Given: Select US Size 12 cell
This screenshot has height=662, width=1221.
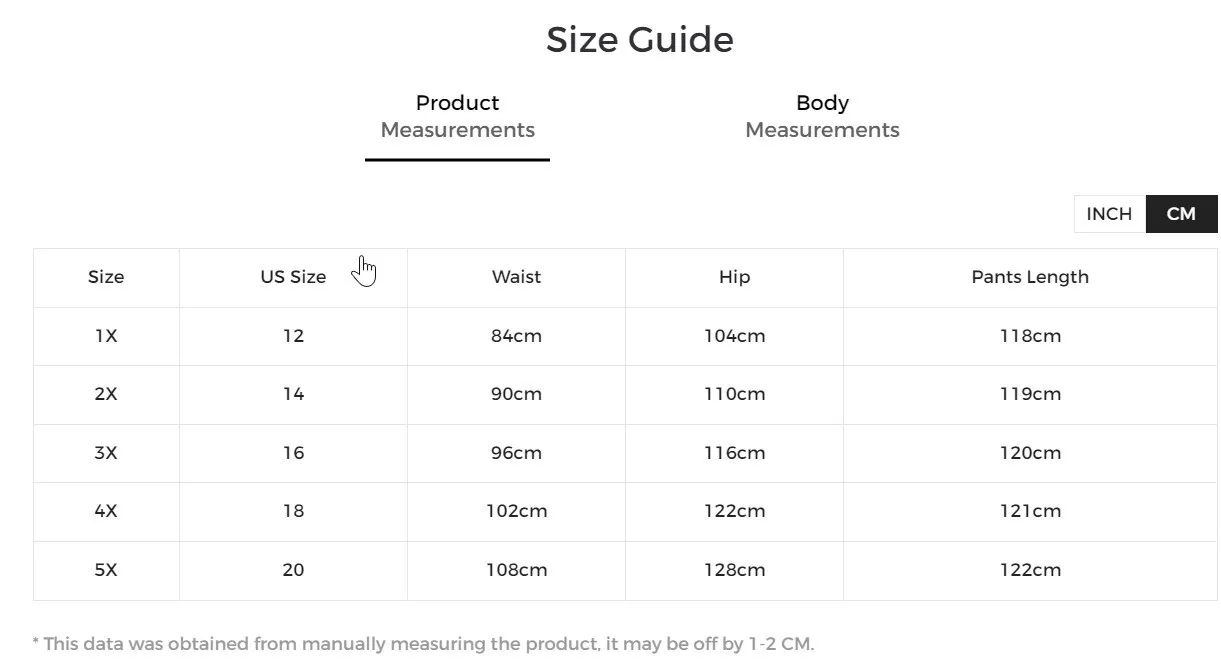Looking at the screenshot, I should (x=293, y=336).
